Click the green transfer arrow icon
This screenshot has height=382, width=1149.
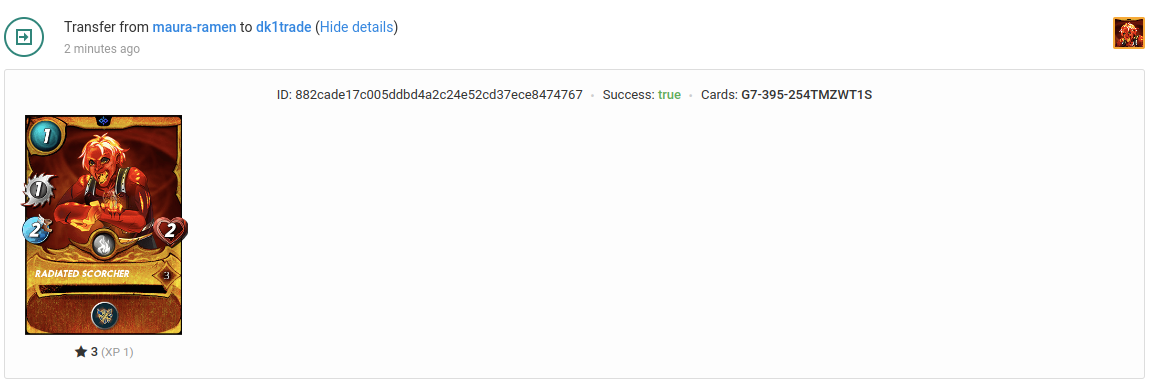[x=23, y=37]
